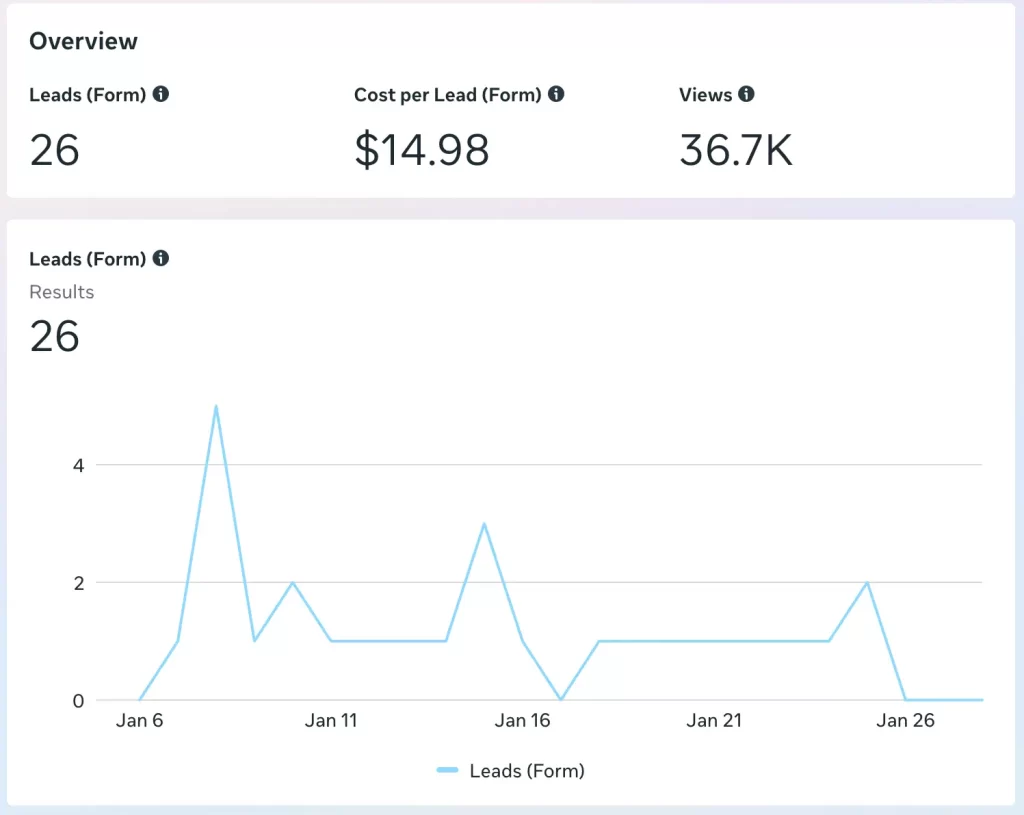The height and width of the screenshot is (815, 1024).
Task: Toggle the Leads (Form) legend label
Action: pyautogui.click(x=527, y=771)
